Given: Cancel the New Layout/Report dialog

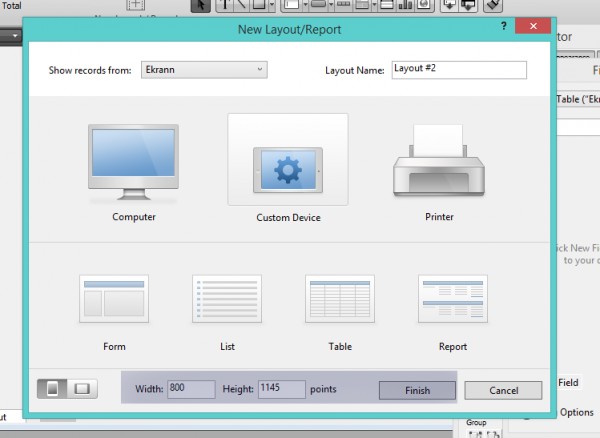Looking at the screenshot, I should [503, 390].
